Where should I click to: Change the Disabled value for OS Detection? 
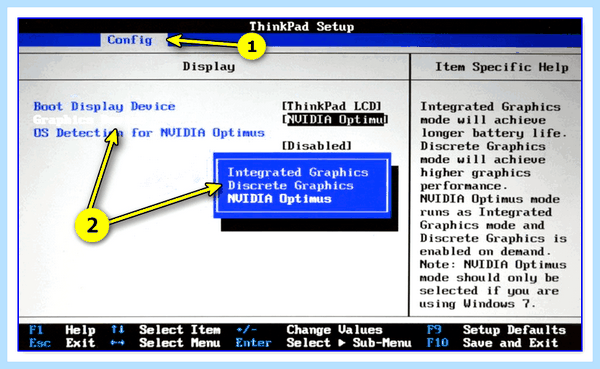[316, 146]
